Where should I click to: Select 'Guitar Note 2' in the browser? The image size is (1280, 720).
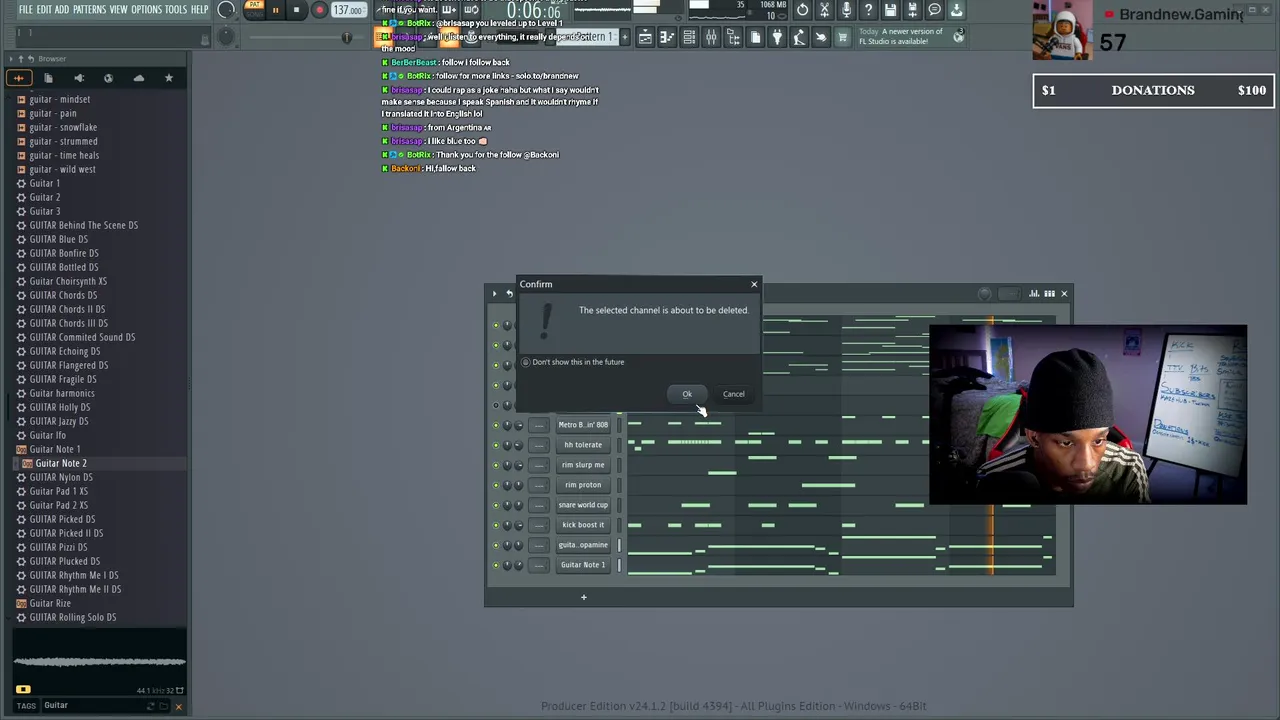[x=61, y=463]
